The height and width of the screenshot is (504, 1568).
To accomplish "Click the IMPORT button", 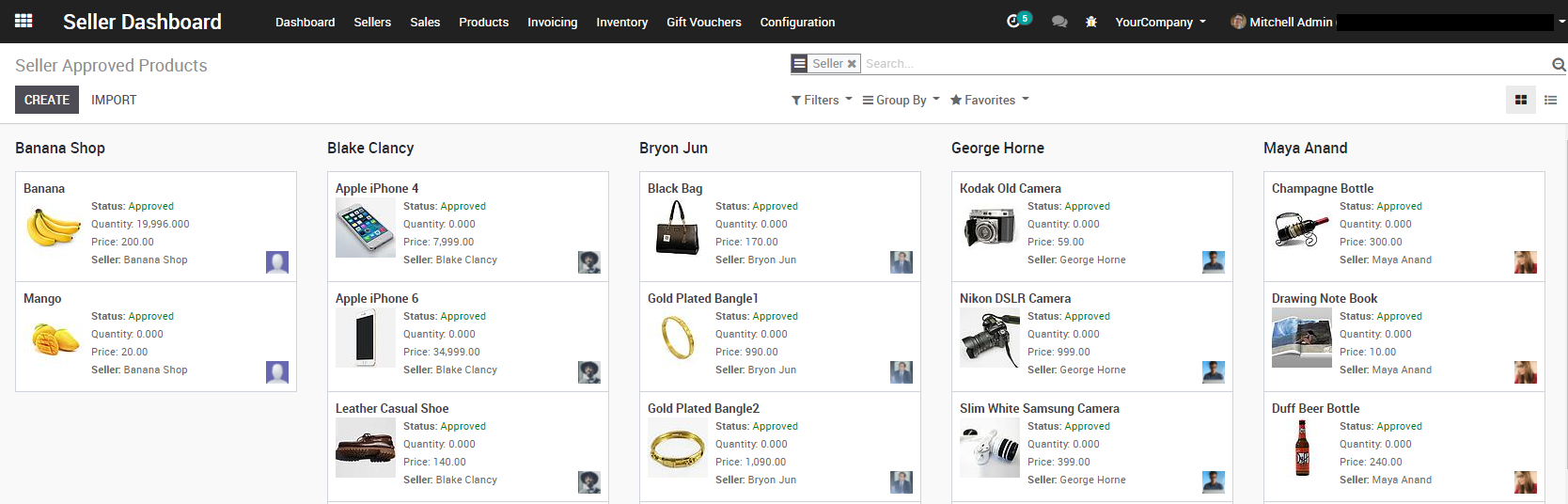I will (x=114, y=100).
